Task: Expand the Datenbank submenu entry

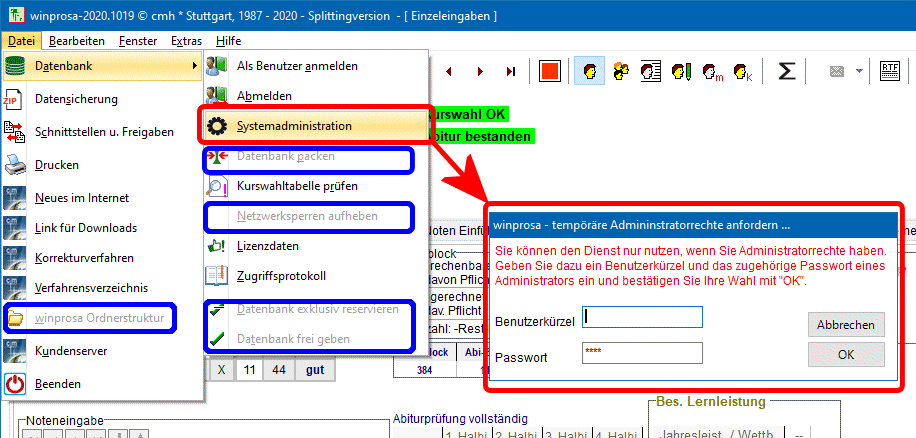Action: 100,66
